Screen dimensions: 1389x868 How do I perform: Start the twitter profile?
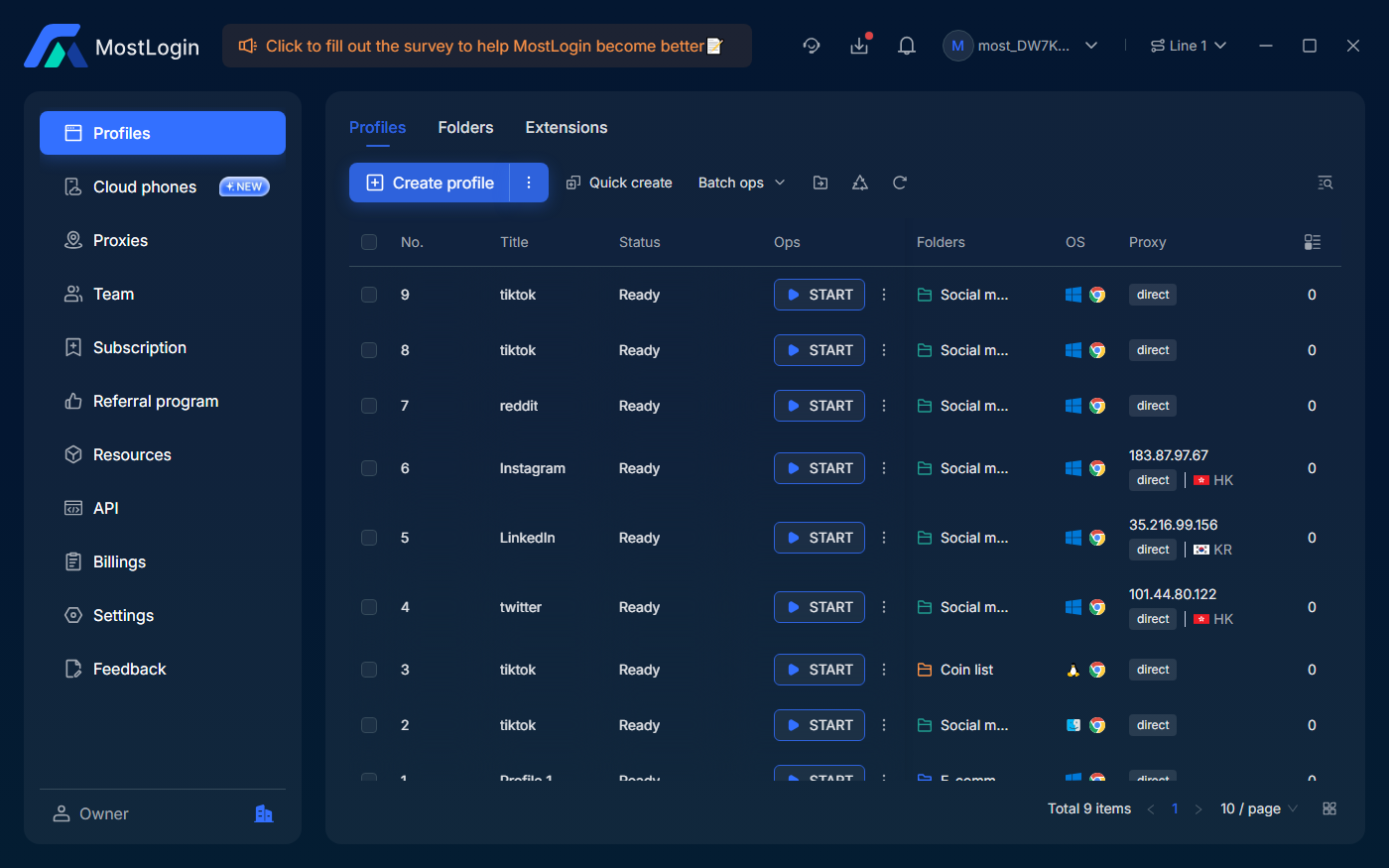820,607
